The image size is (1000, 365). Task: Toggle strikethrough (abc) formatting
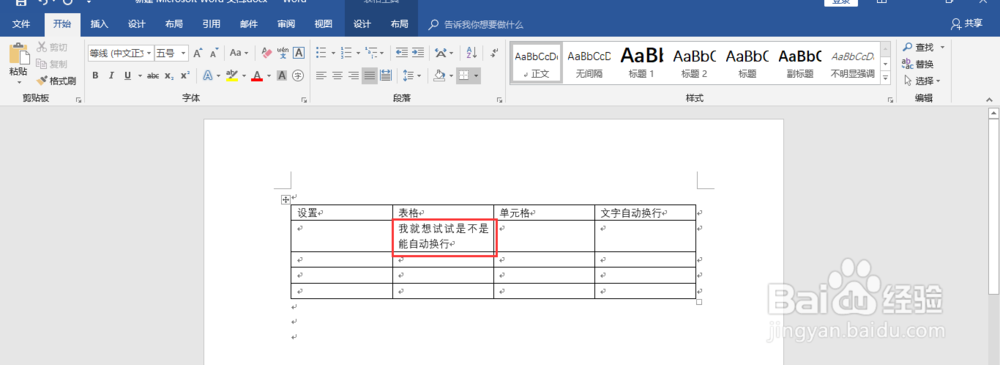[x=153, y=76]
